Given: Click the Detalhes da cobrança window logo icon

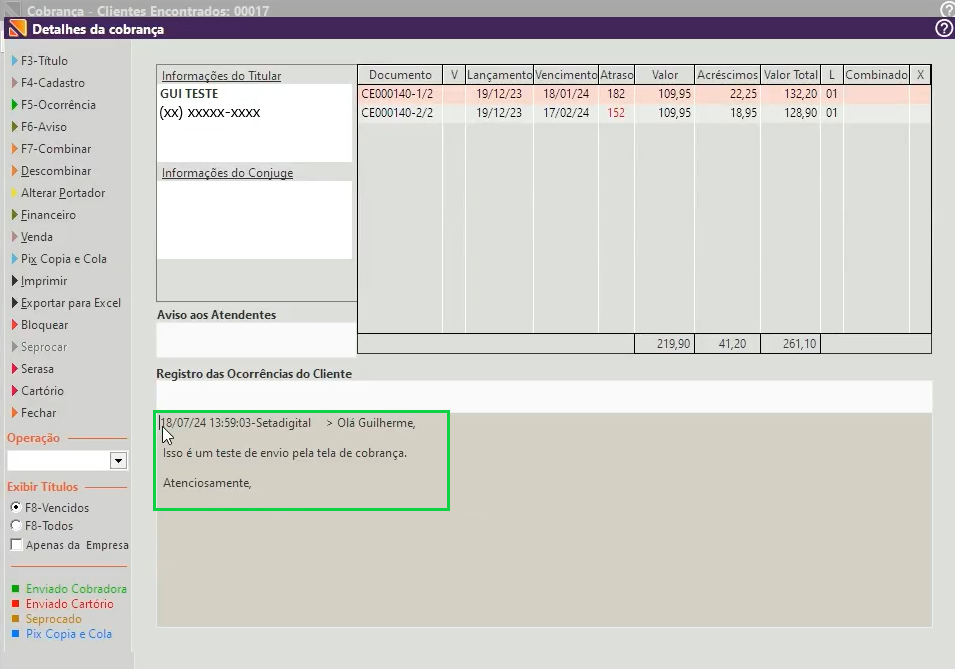Looking at the screenshot, I should coord(18,29).
